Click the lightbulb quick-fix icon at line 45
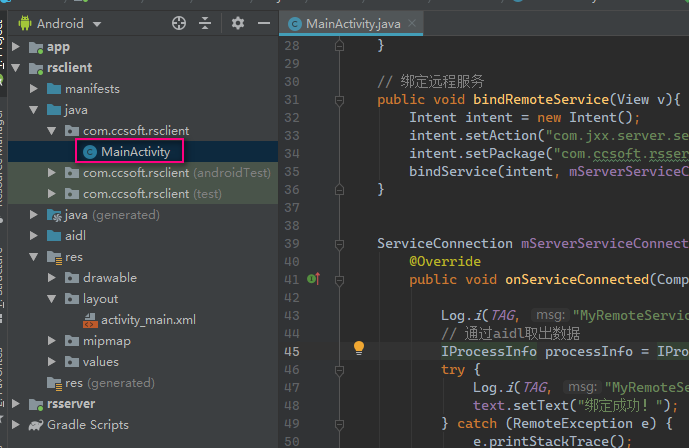 point(359,348)
